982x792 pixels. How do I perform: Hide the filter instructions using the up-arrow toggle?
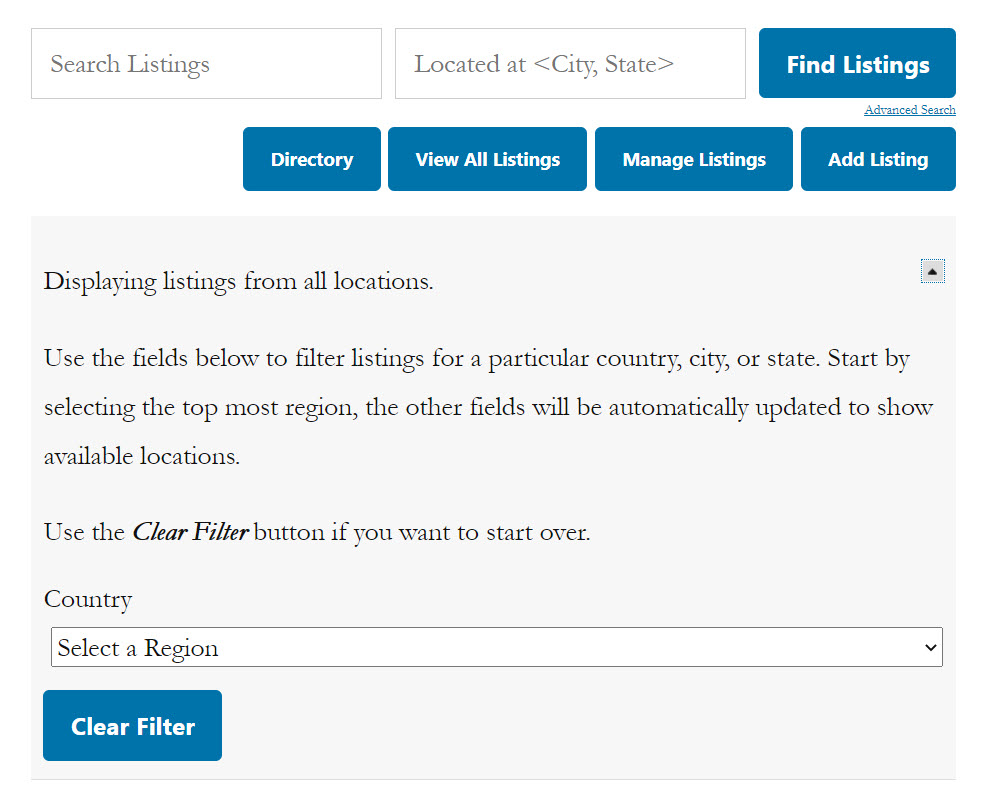(933, 271)
